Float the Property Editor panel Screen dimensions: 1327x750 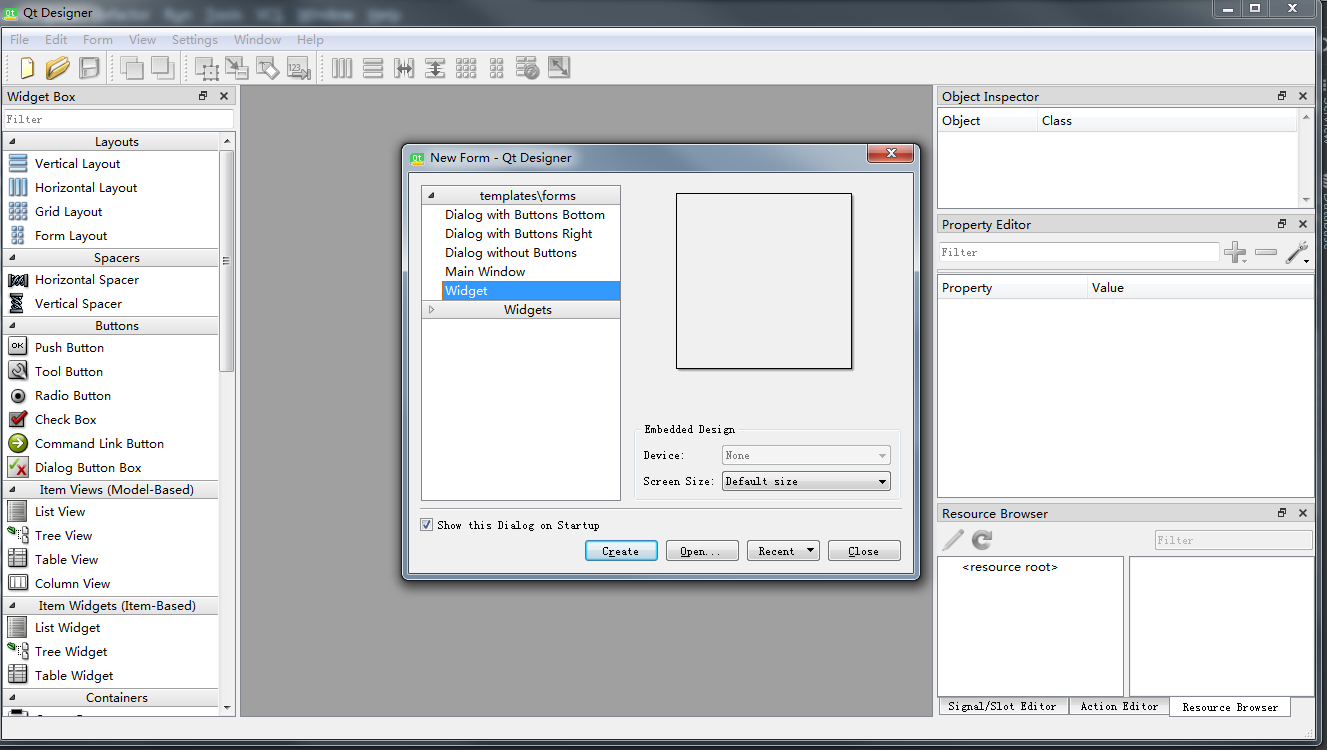pos(1282,224)
